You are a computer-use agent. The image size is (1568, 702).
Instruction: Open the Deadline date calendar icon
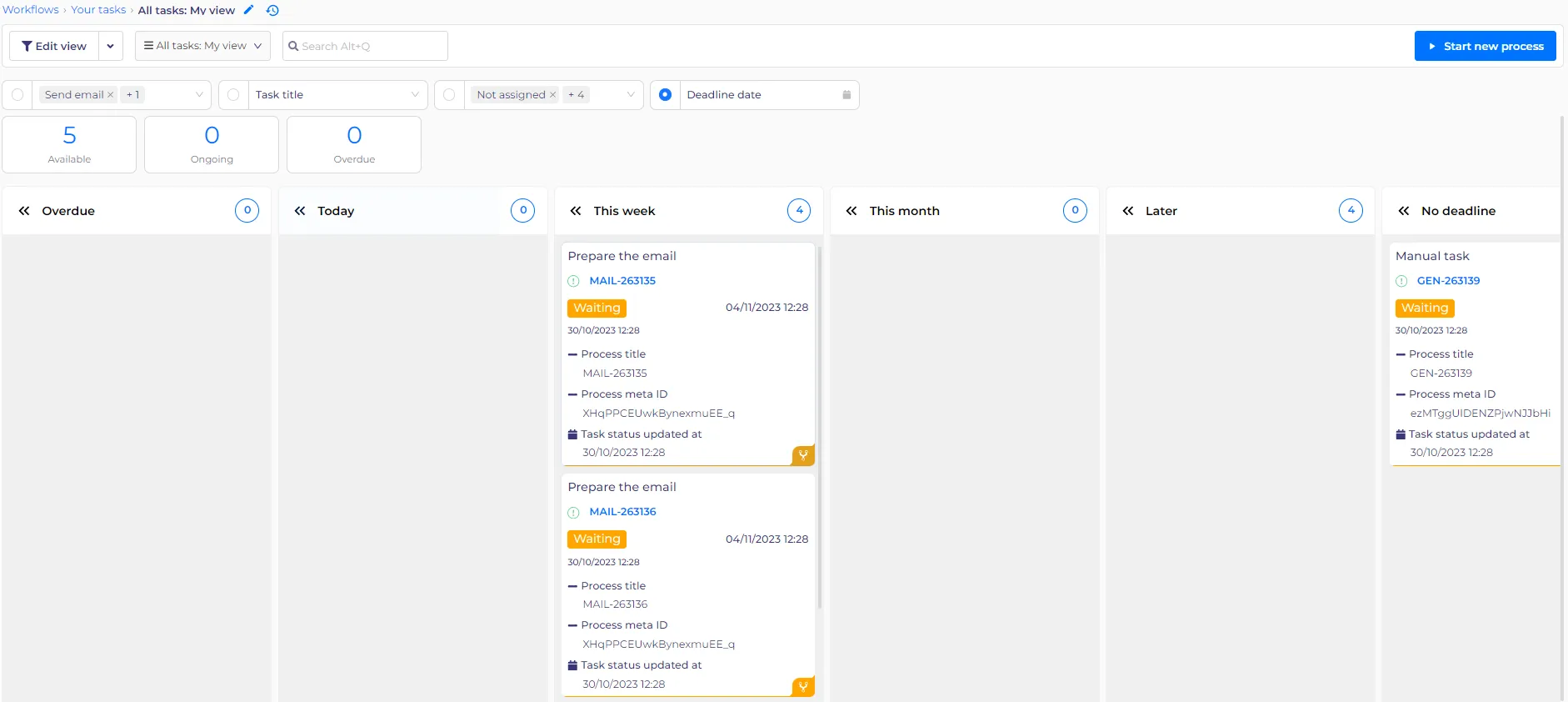pos(846,95)
